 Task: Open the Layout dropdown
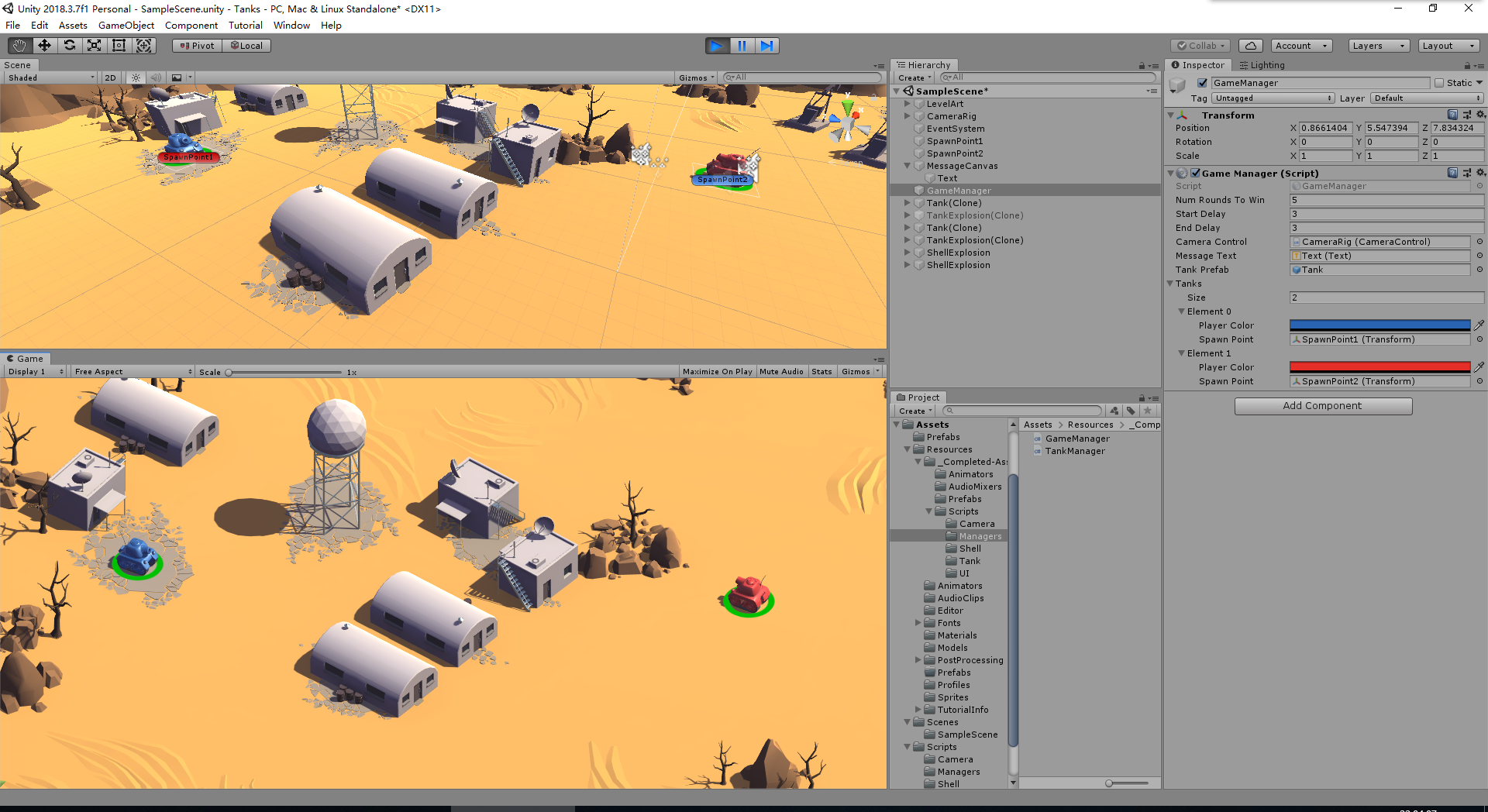(x=1448, y=46)
